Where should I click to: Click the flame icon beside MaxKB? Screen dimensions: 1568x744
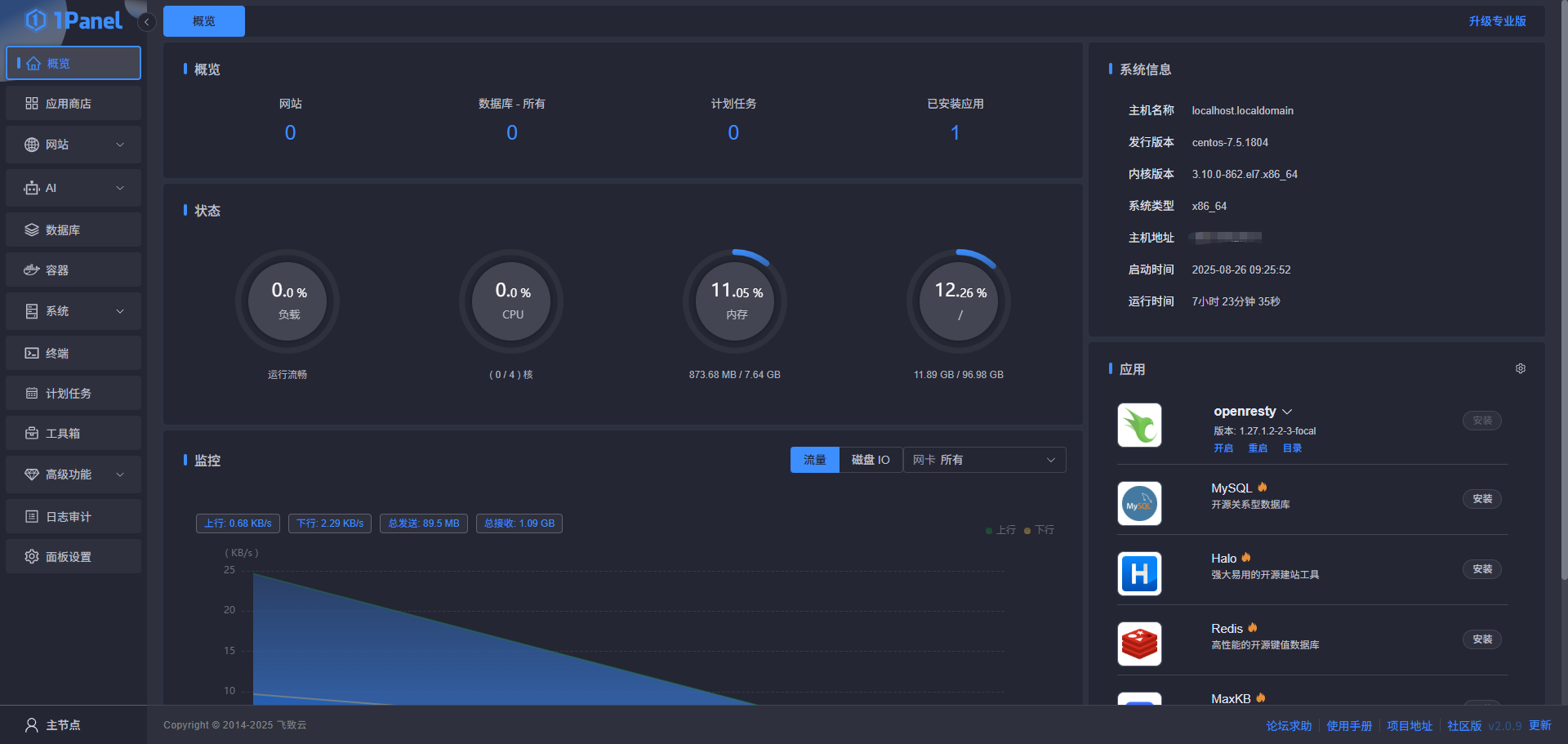point(1261,698)
